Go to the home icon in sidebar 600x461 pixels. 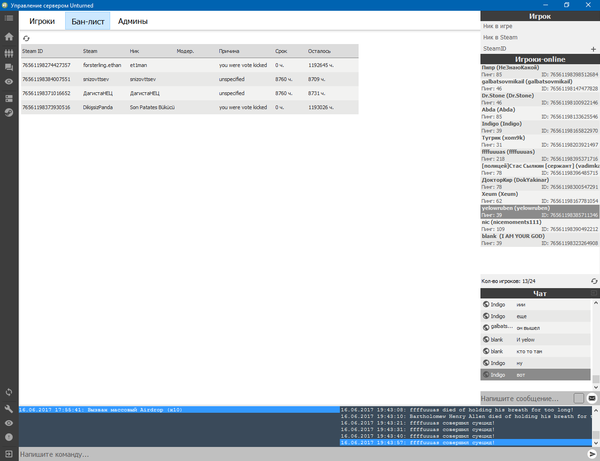click(9, 38)
